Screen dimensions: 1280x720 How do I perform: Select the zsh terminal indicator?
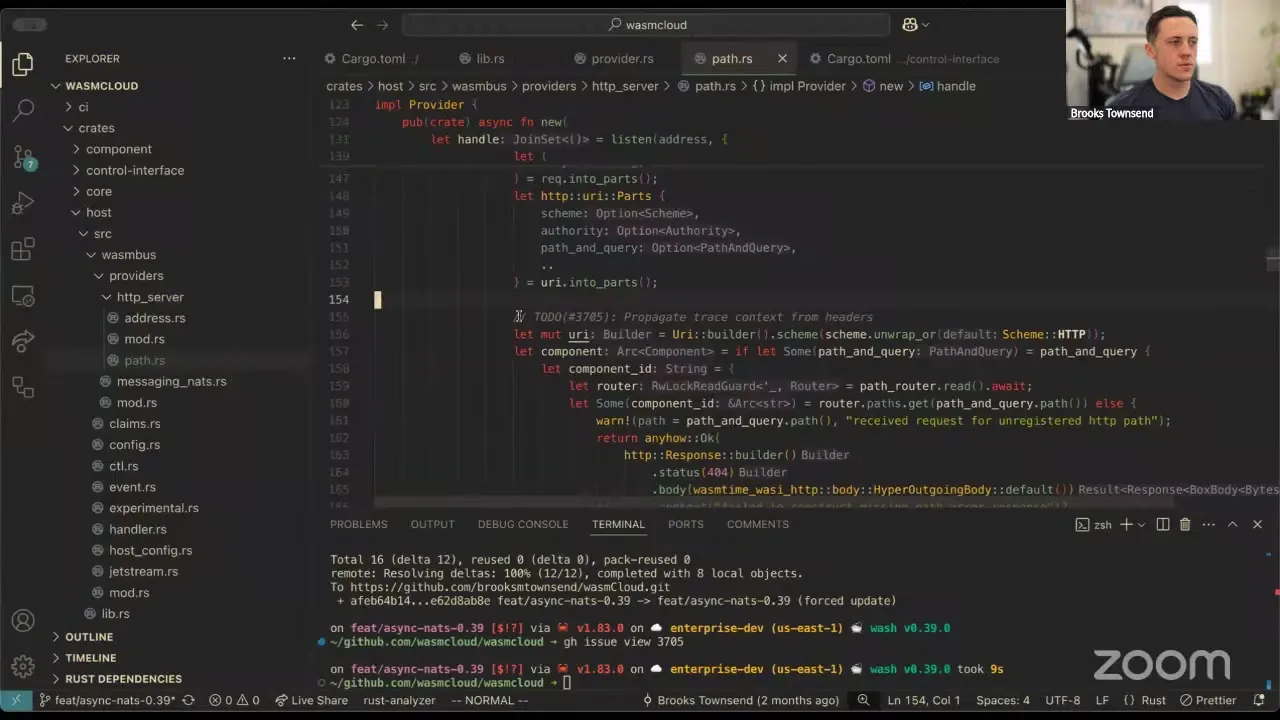1094,524
